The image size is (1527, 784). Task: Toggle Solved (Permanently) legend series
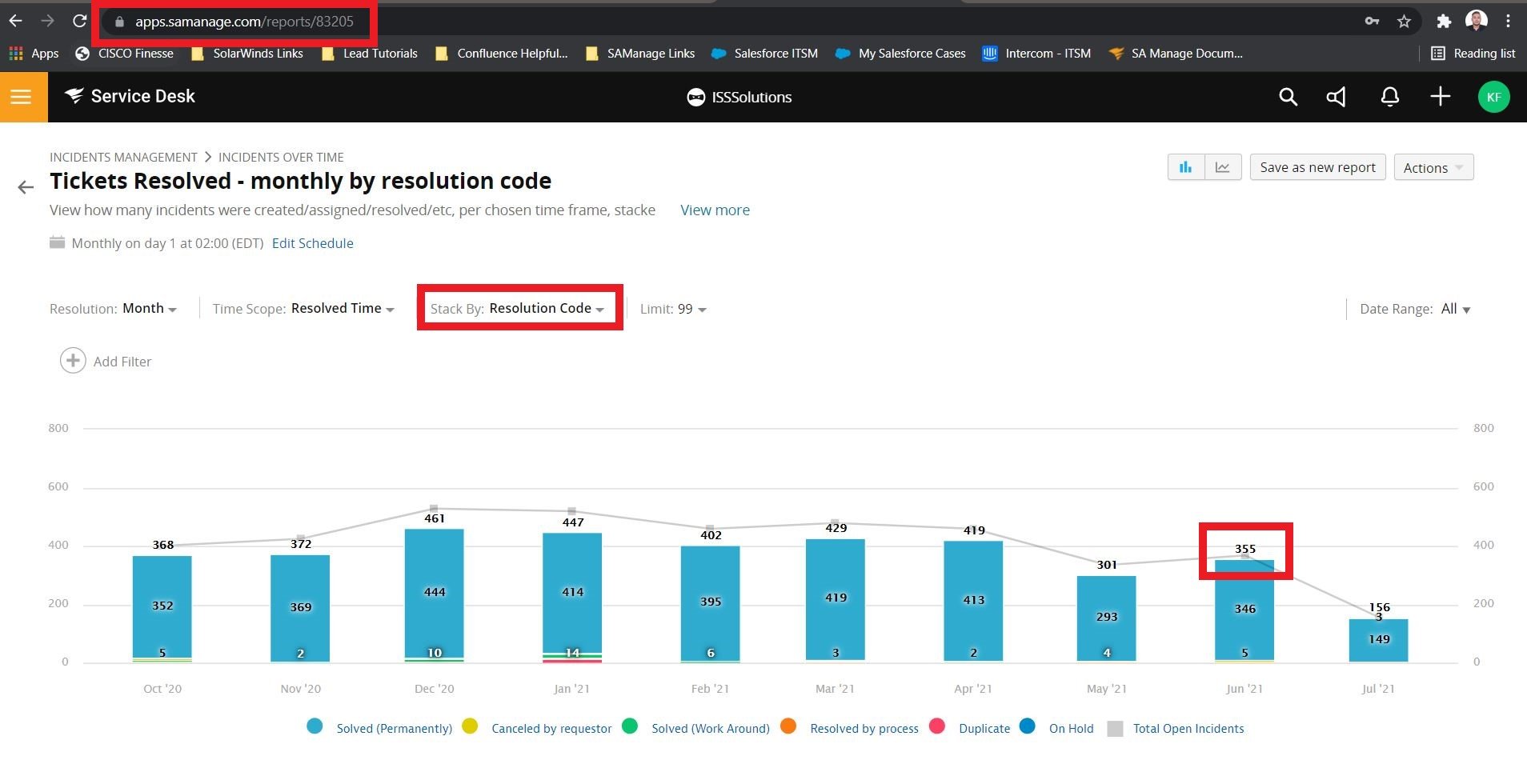click(380, 728)
